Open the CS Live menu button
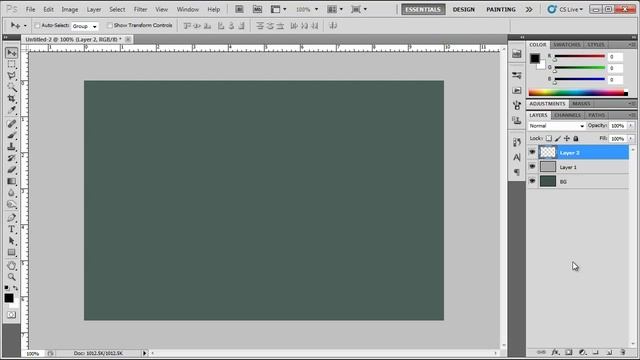Image resolution: width=640 pixels, height=360 pixels. pyautogui.click(x=565, y=9)
